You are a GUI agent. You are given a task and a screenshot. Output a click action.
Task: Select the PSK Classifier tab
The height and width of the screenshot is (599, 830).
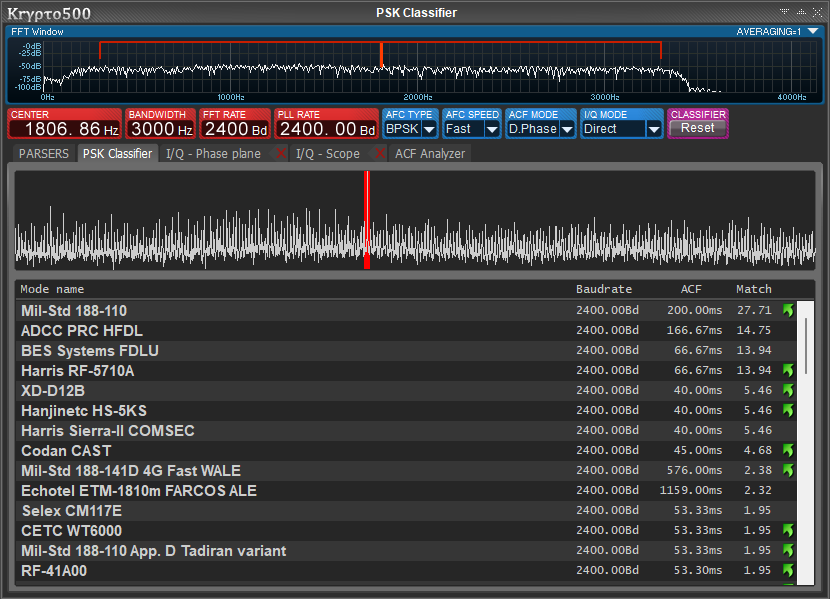(x=118, y=153)
